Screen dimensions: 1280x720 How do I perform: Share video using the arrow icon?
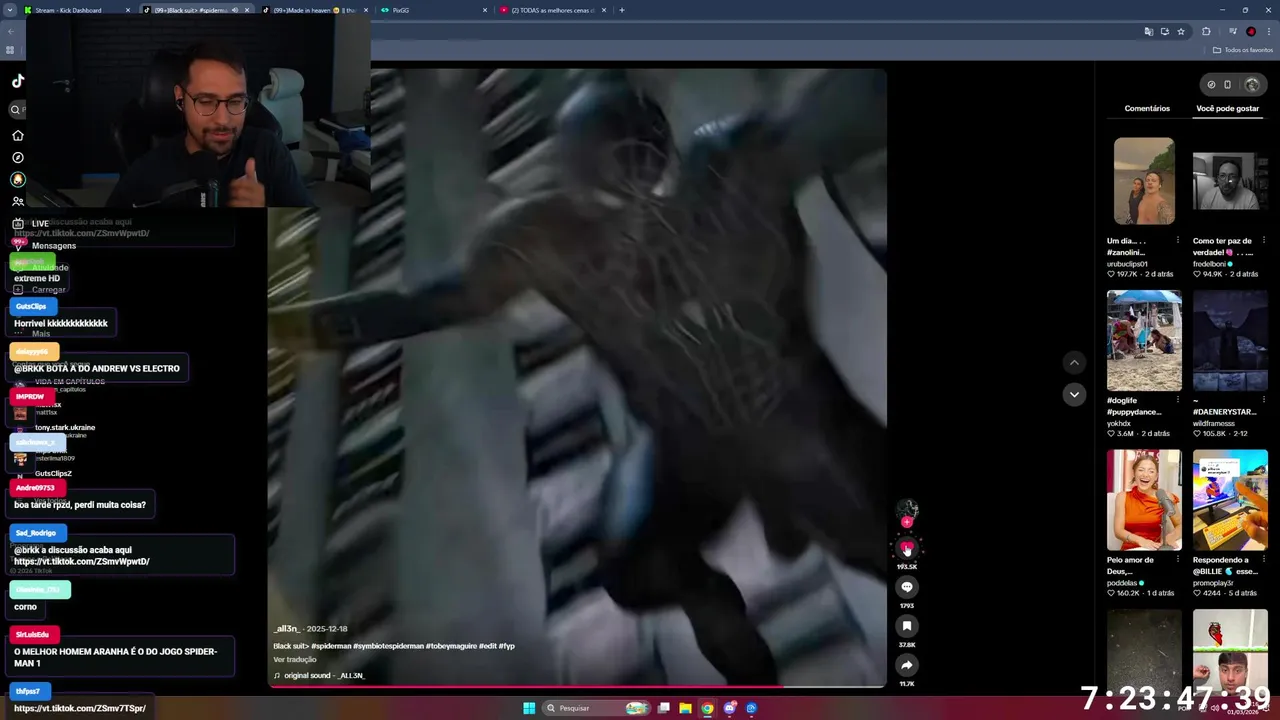(907, 665)
